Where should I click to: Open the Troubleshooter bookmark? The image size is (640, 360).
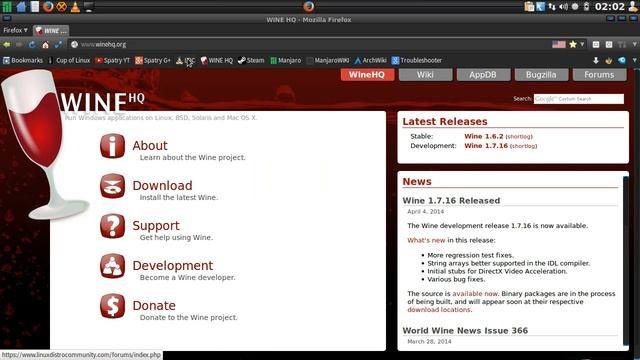(417, 60)
